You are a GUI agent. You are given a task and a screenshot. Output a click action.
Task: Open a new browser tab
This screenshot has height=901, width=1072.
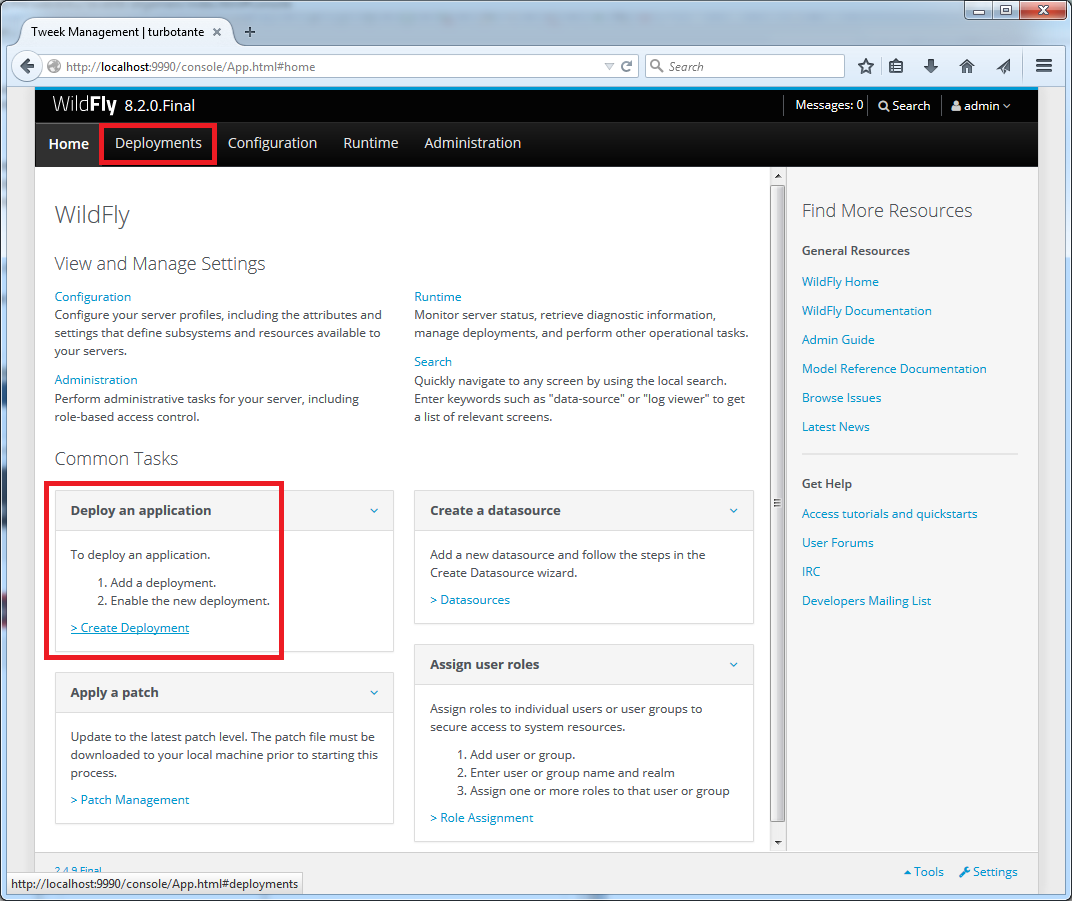(250, 32)
